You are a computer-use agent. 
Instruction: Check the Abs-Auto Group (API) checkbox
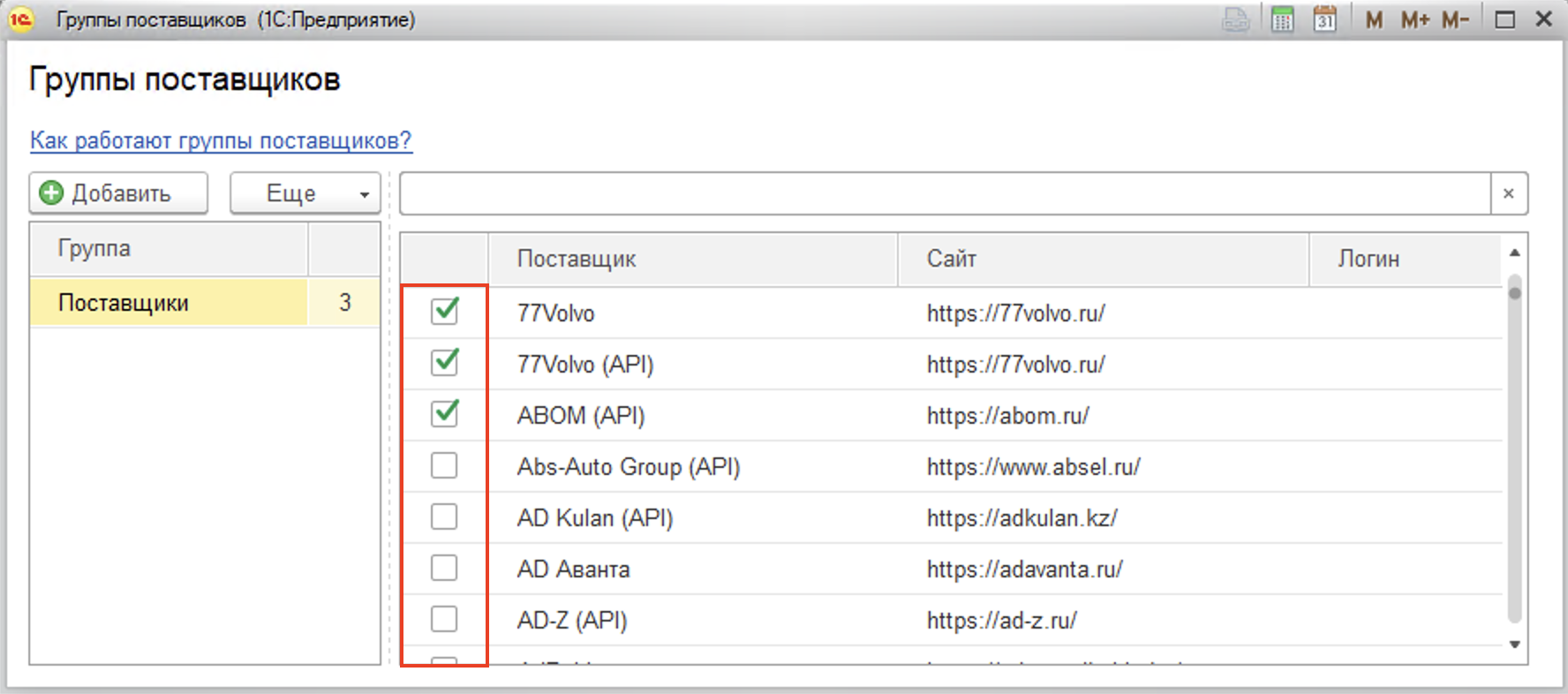(x=444, y=465)
